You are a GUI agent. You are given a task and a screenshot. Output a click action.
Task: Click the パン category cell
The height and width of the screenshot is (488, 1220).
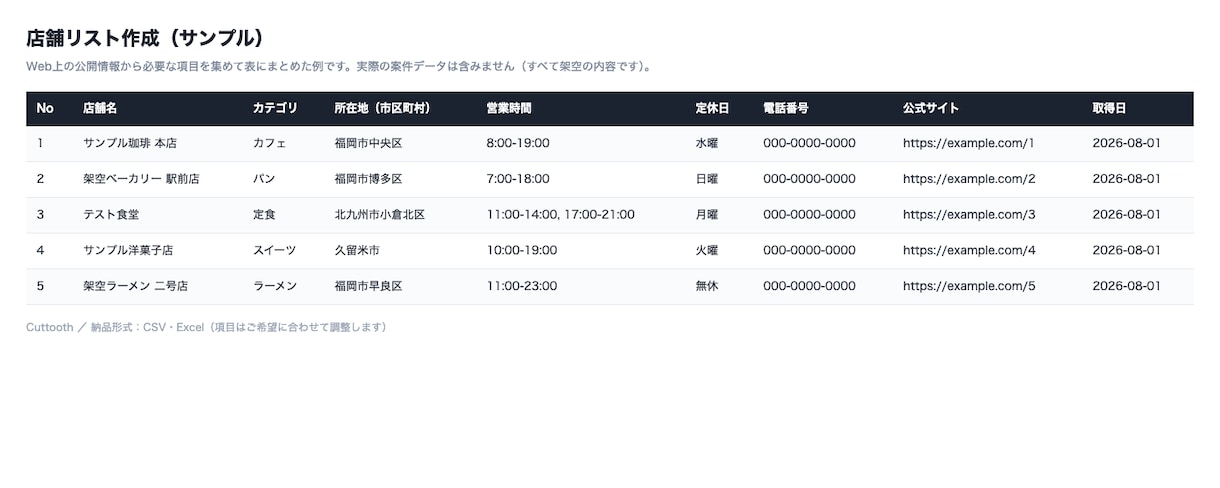tap(264, 179)
